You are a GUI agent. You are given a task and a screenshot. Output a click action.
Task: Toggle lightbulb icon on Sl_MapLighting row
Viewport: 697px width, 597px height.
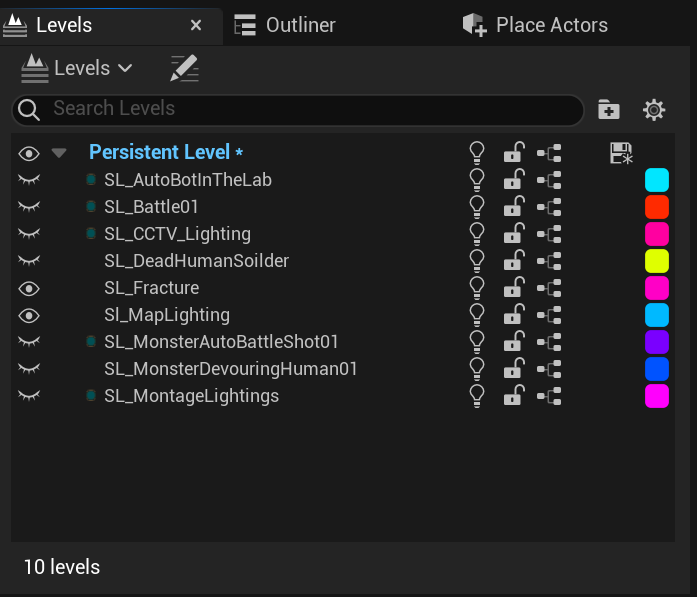click(477, 315)
